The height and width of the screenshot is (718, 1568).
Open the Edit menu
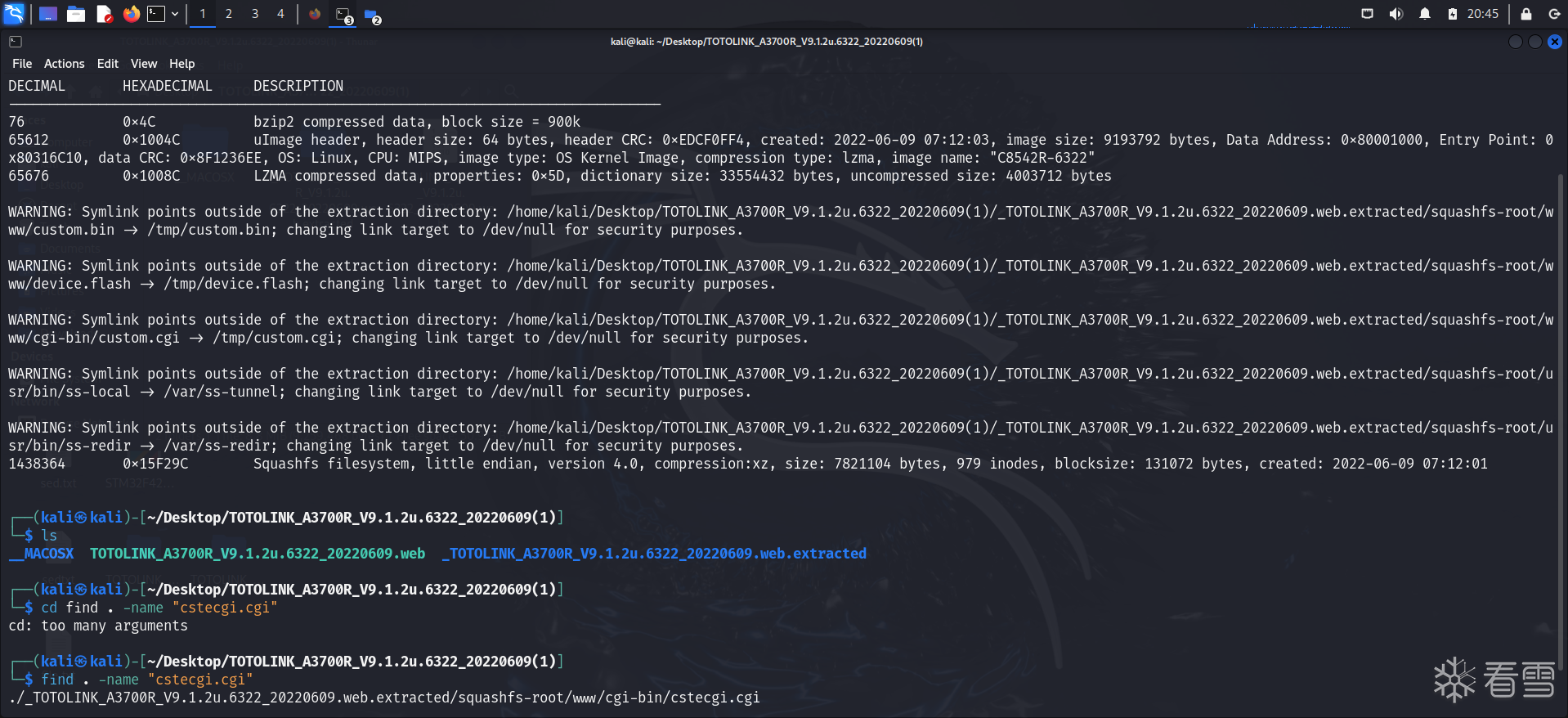point(108,64)
